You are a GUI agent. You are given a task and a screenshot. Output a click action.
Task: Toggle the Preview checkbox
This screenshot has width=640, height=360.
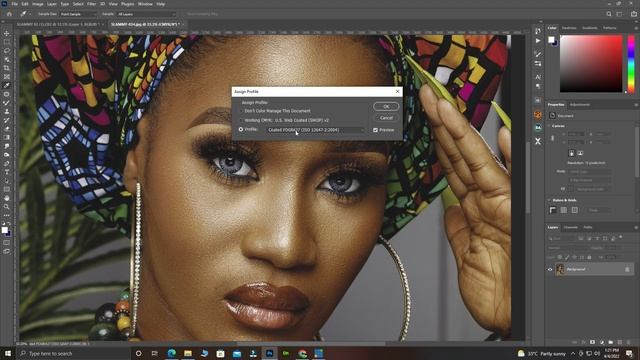click(375, 130)
